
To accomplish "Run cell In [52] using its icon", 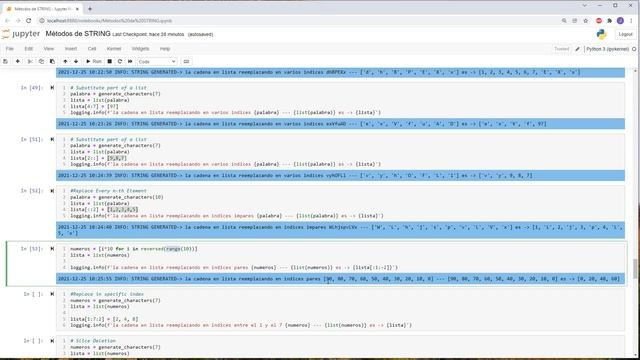I will pos(52,191).
